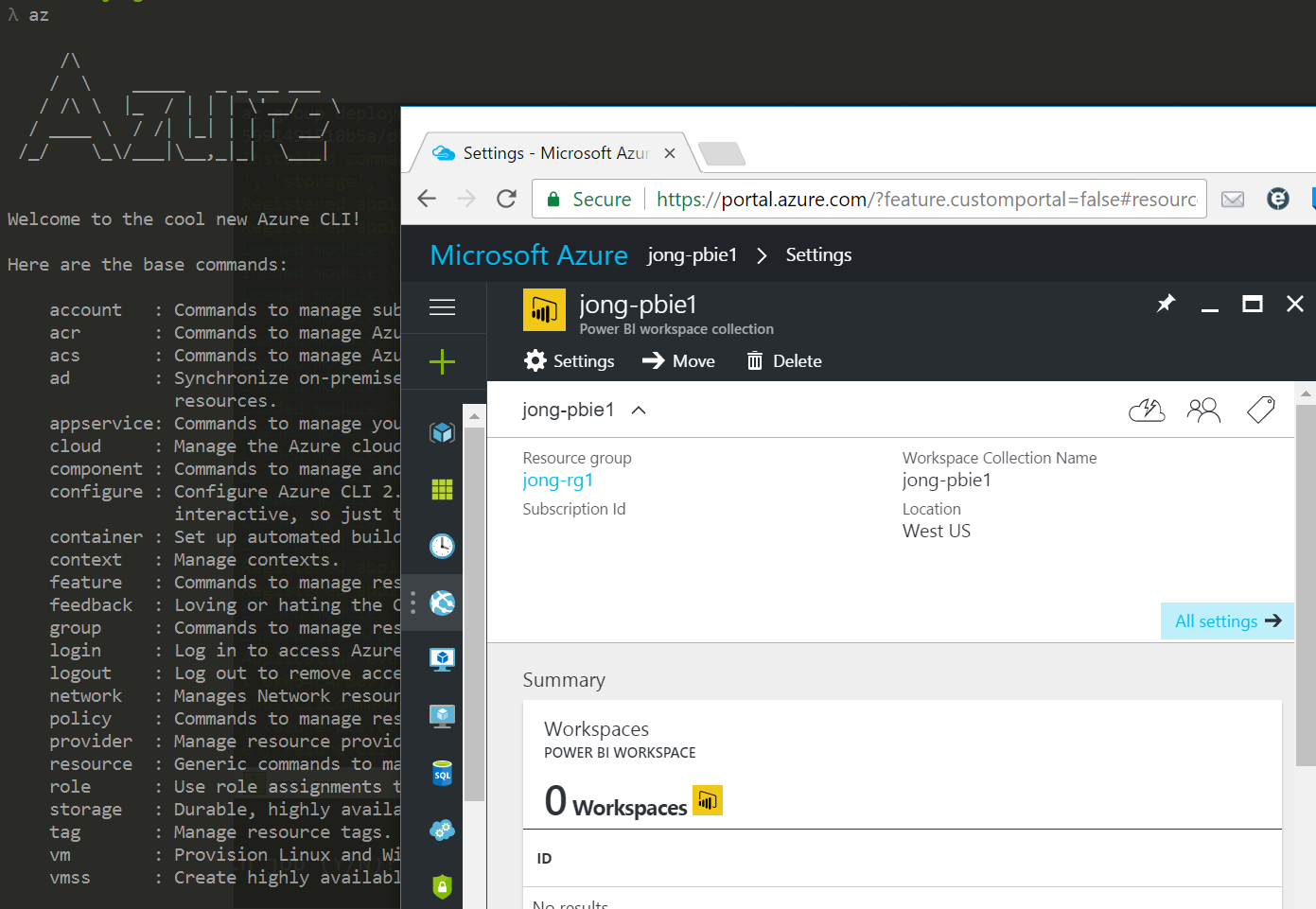This screenshot has height=909, width=1316.
Task: Open the green grid All resources icon
Action: pos(442,489)
